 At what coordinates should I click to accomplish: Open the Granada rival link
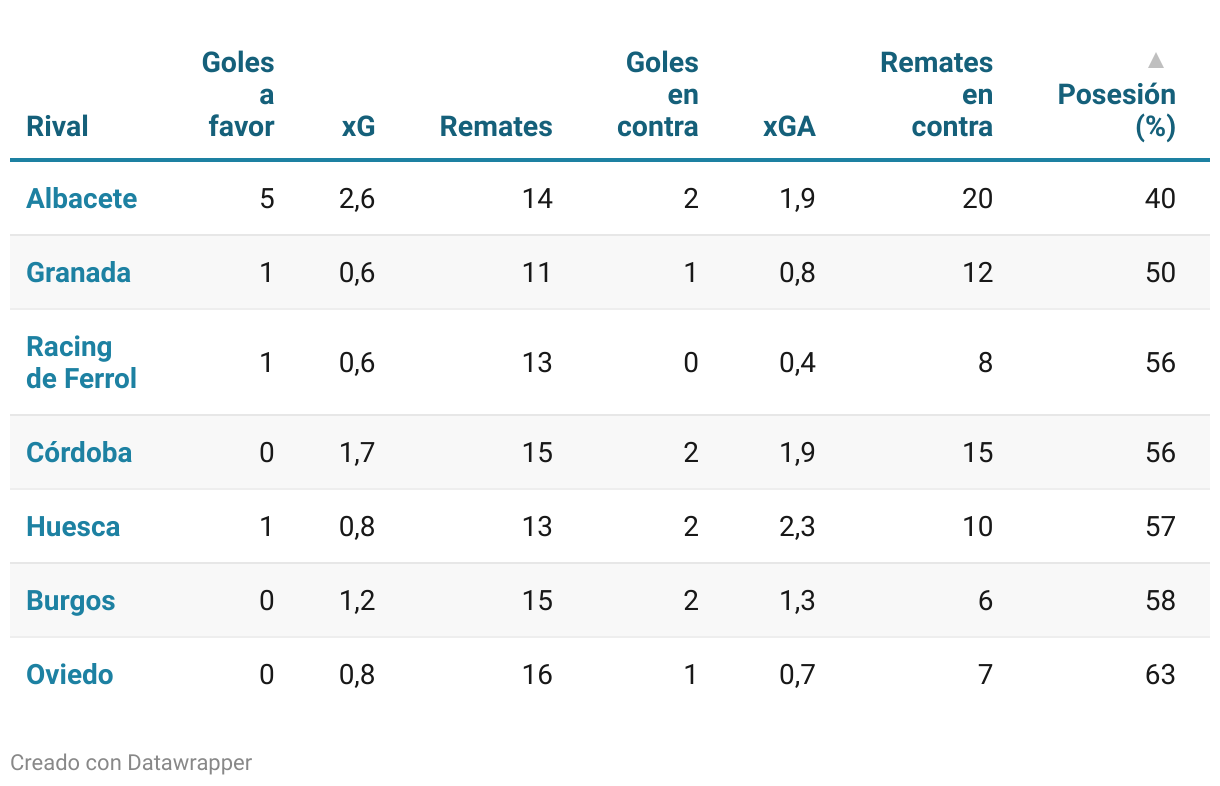click(x=79, y=272)
